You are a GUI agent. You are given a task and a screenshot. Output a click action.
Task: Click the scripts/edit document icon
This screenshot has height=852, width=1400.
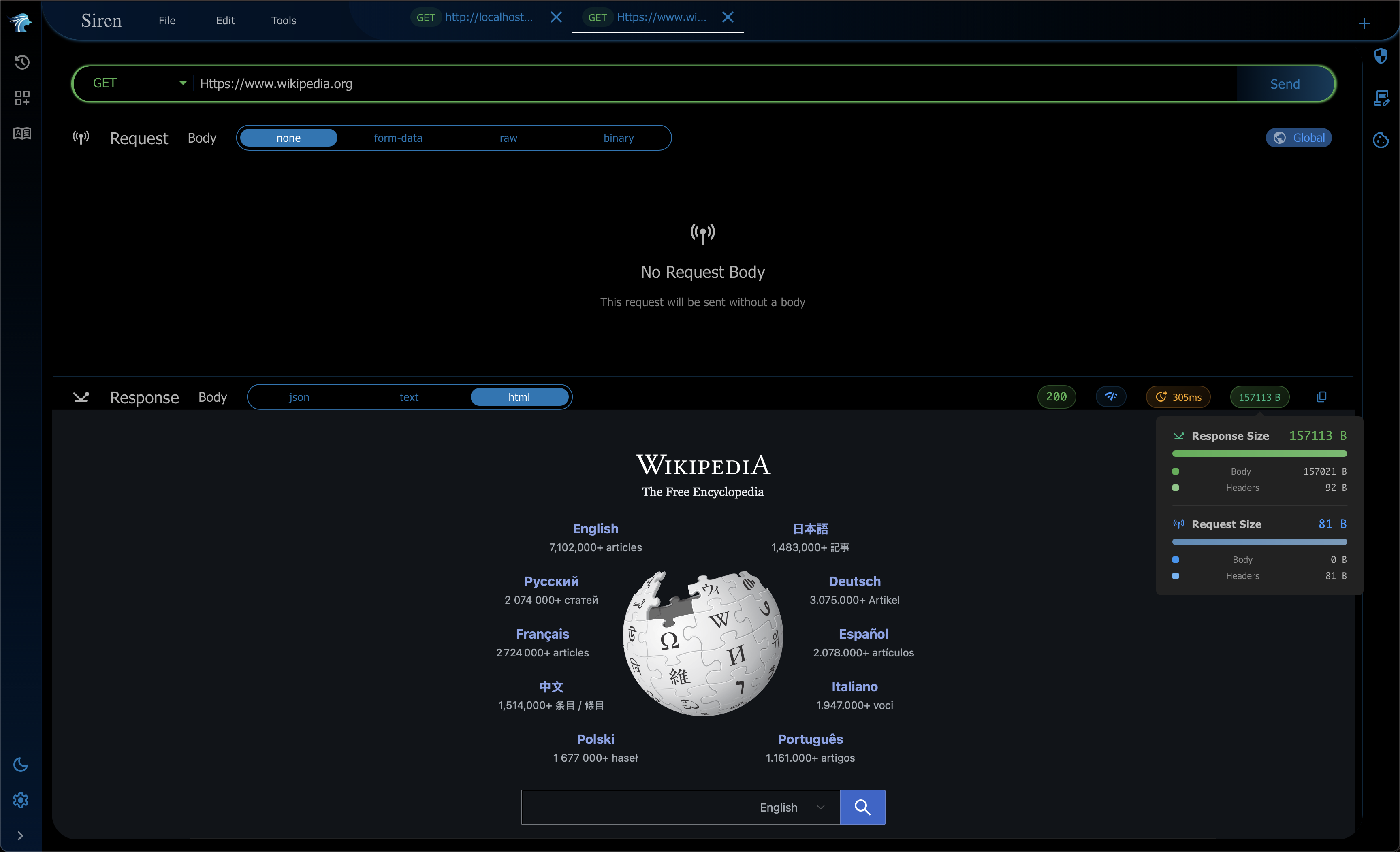point(1381,98)
